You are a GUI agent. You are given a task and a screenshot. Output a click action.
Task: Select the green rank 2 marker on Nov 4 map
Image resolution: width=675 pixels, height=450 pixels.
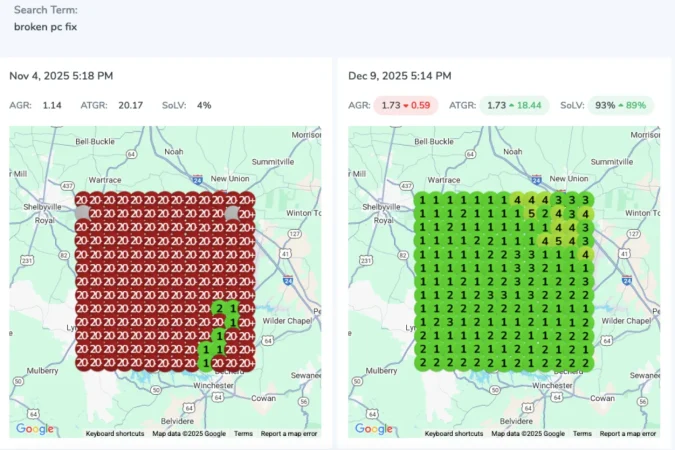(x=217, y=309)
